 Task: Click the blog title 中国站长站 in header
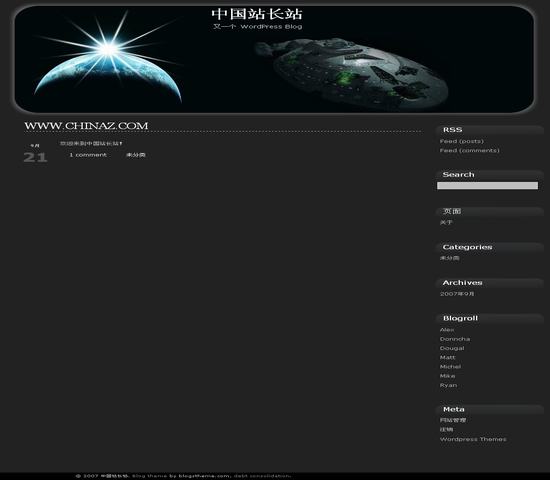(257, 14)
